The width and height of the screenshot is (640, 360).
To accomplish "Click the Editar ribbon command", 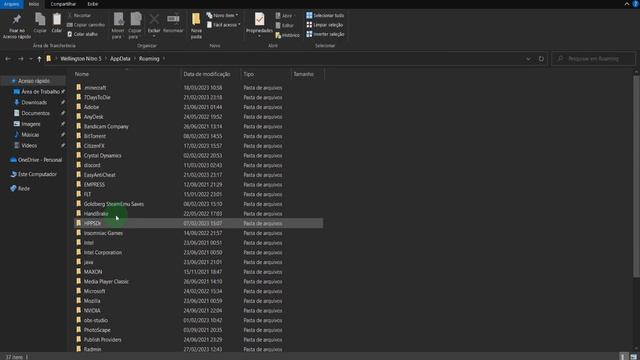I will coord(284,25).
